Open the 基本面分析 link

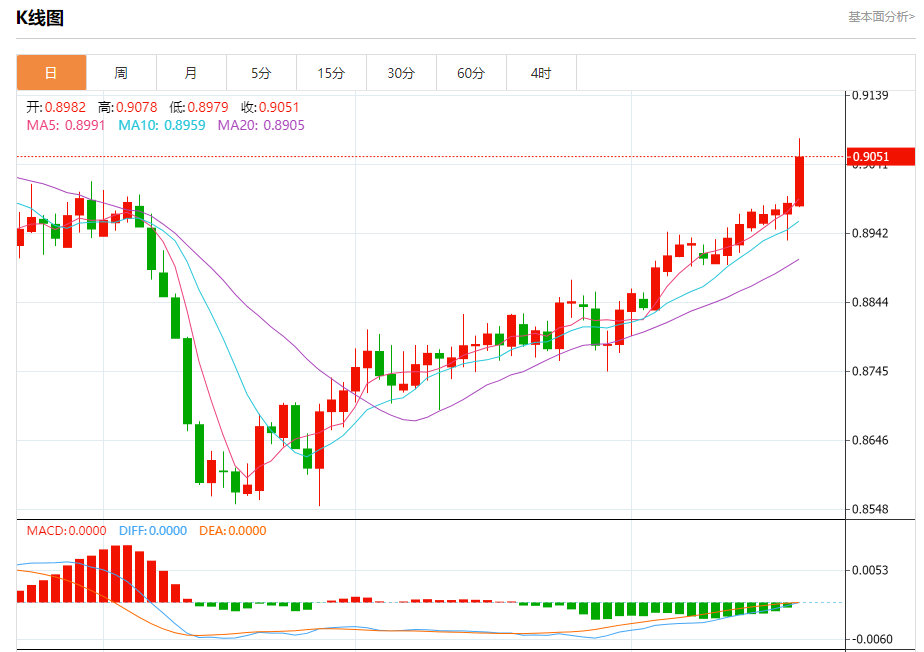pos(882,17)
